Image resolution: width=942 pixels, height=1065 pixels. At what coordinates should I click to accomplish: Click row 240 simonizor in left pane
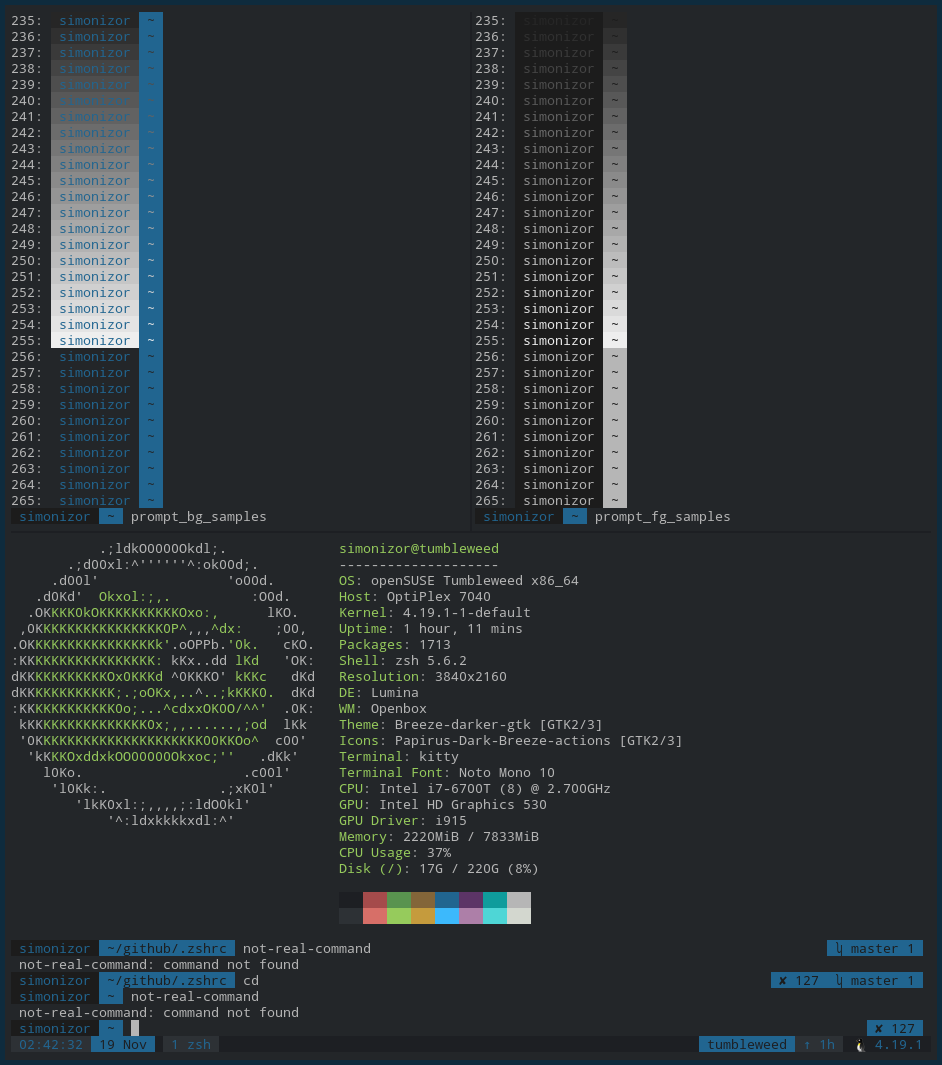pos(94,101)
